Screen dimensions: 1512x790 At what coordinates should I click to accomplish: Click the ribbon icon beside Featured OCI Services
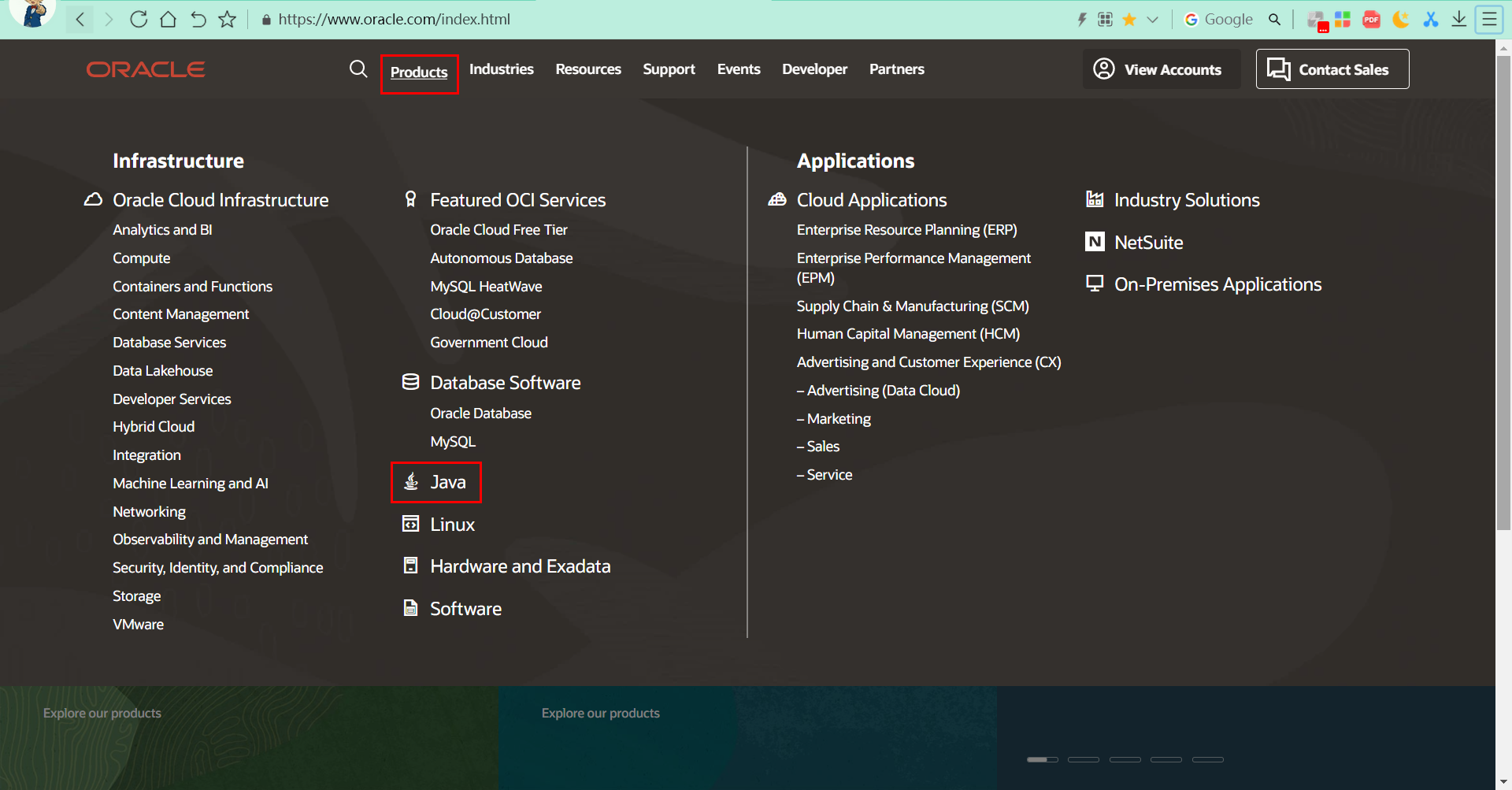pos(410,198)
